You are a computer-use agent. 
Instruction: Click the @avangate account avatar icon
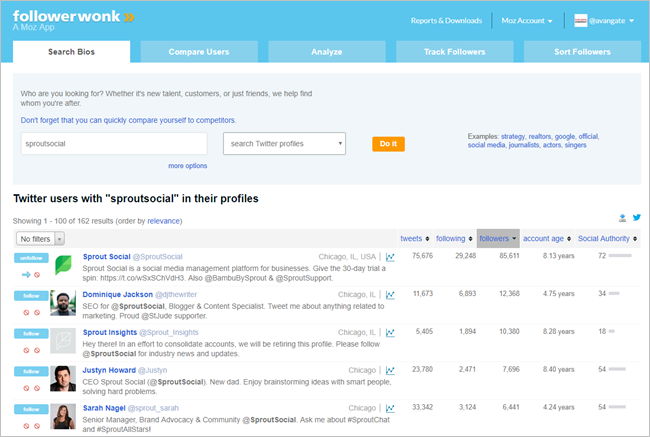pyautogui.click(x=580, y=20)
